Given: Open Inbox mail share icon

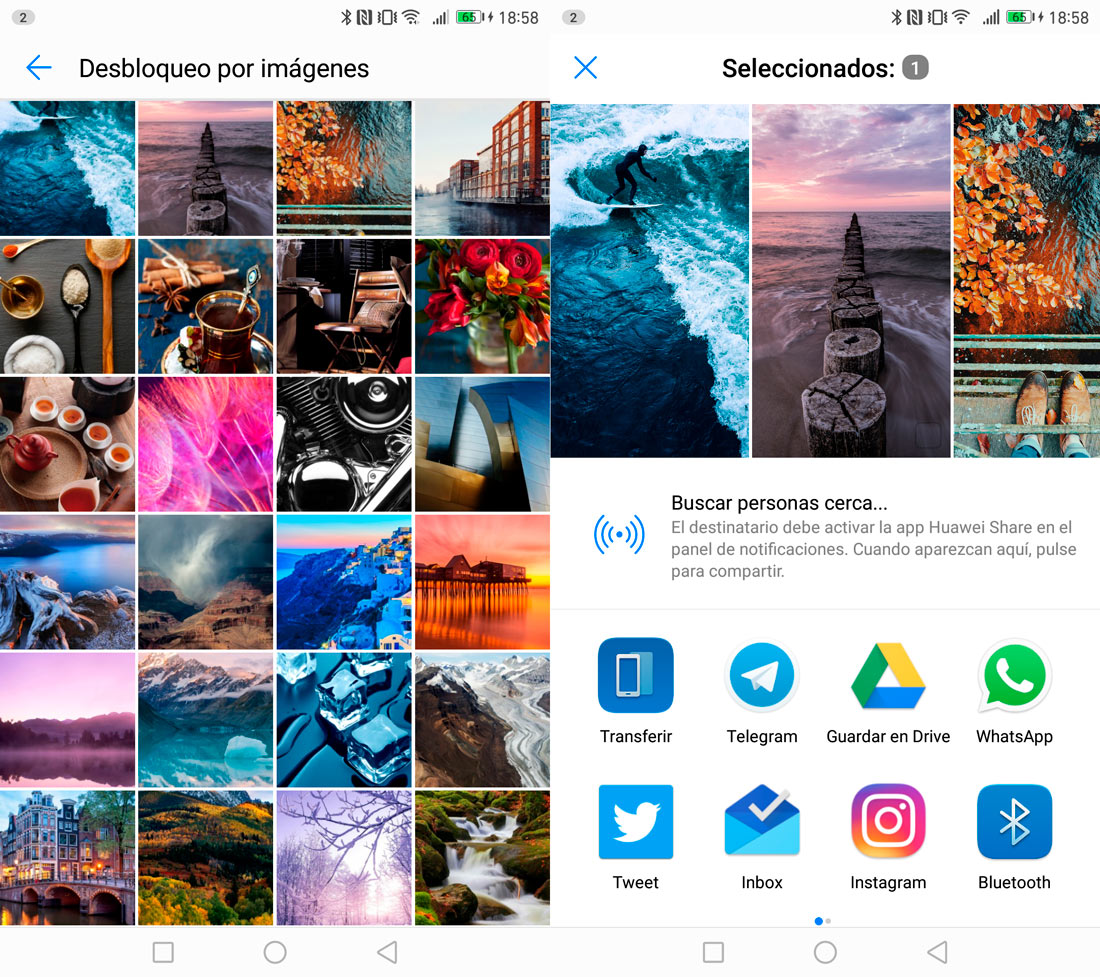Looking at the screenshot, I should [761, 822].
